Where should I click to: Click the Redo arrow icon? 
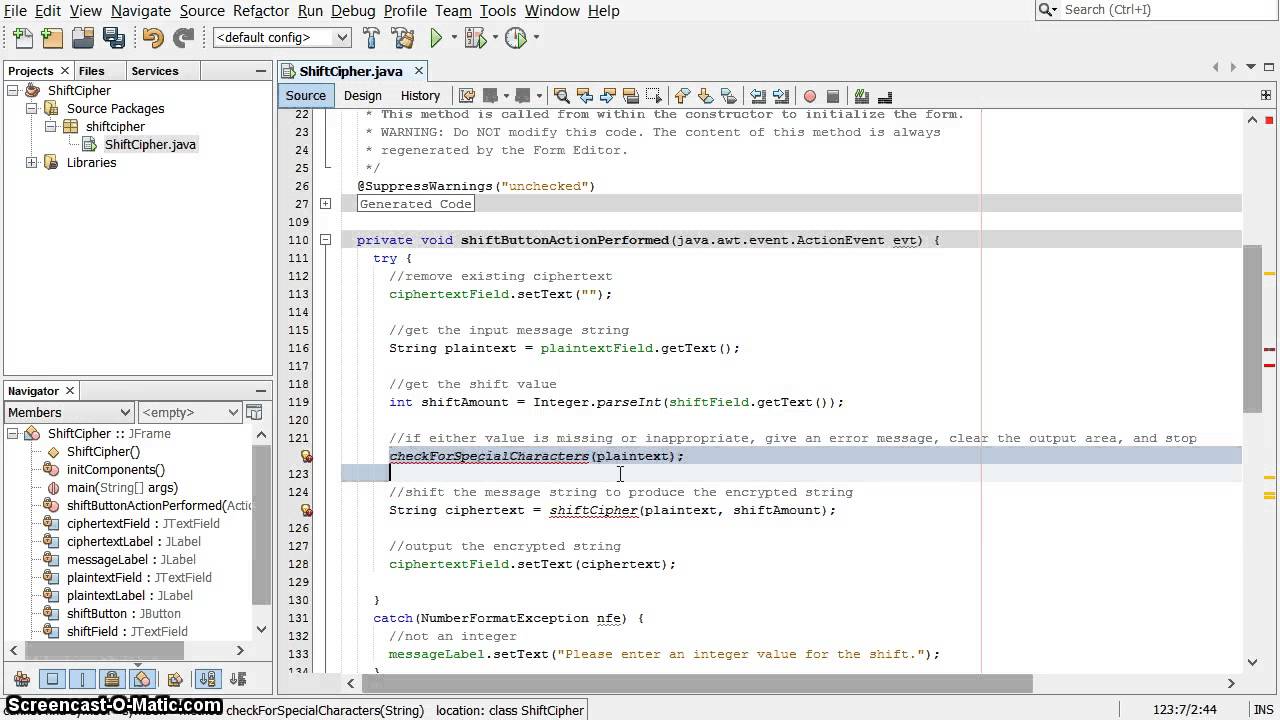coord(183,38)
